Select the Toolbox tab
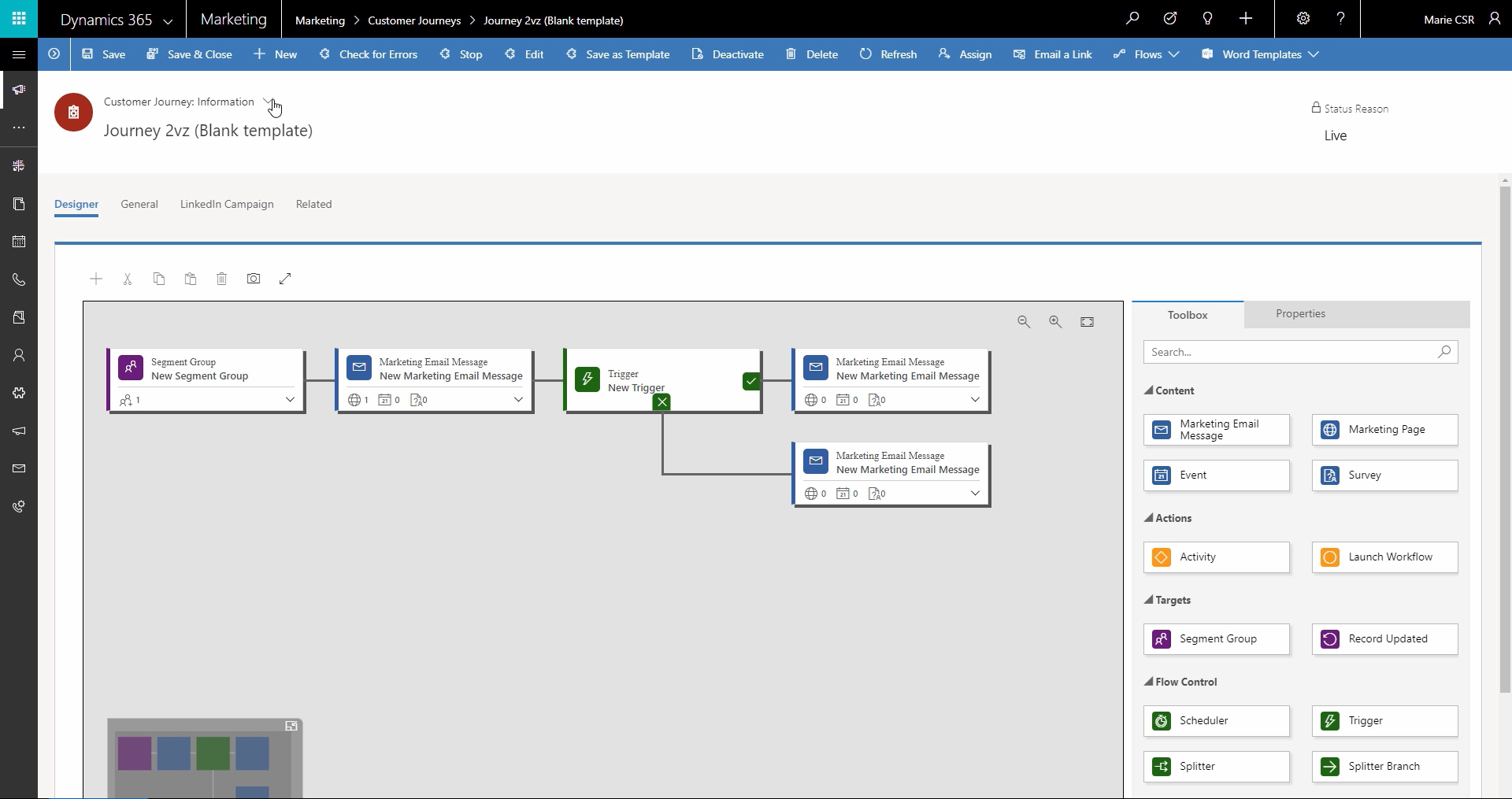Viewport: 1512px width, 799px height. (x=1188, y=315)
